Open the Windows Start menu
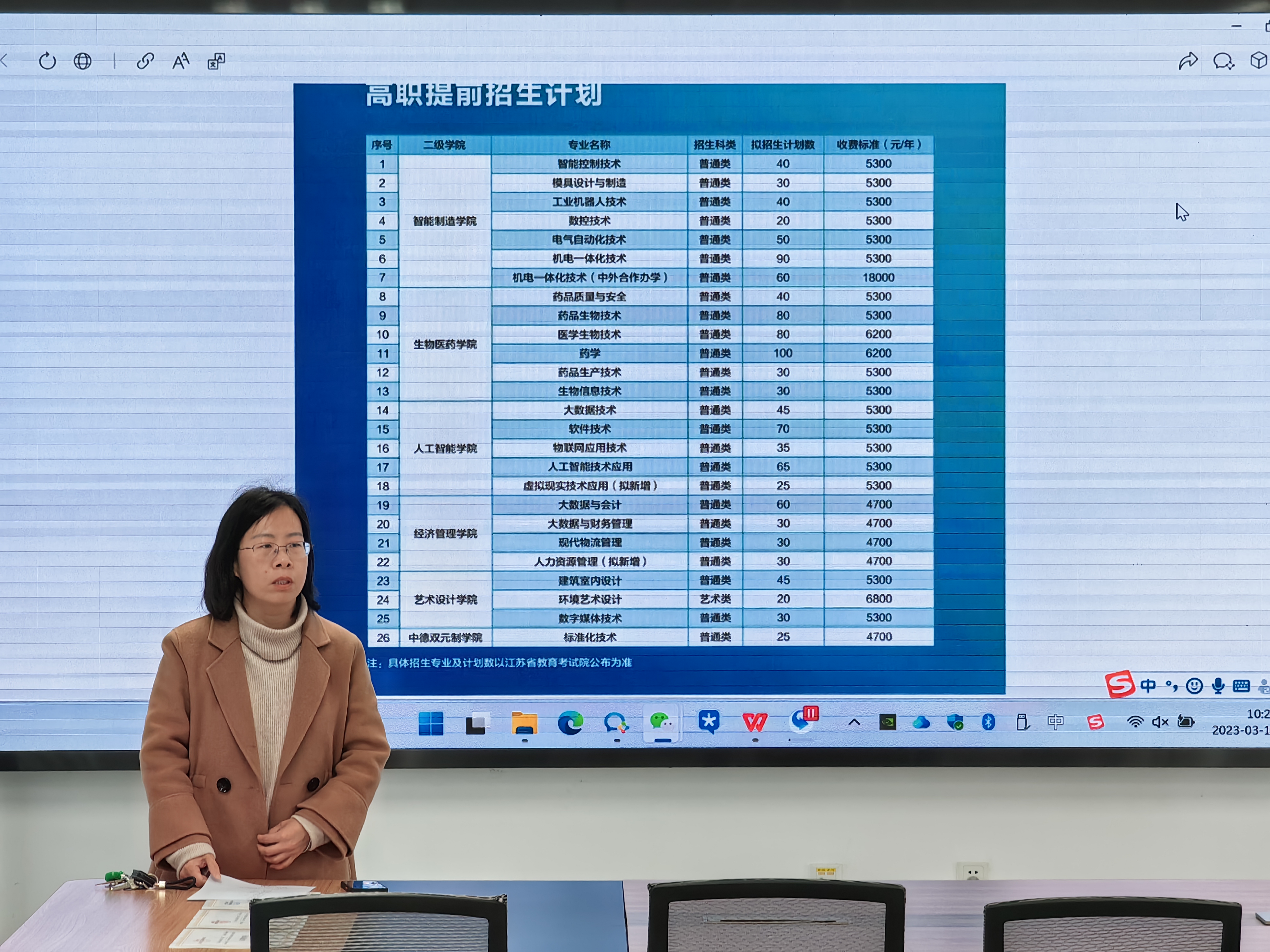 click(431, 723)
